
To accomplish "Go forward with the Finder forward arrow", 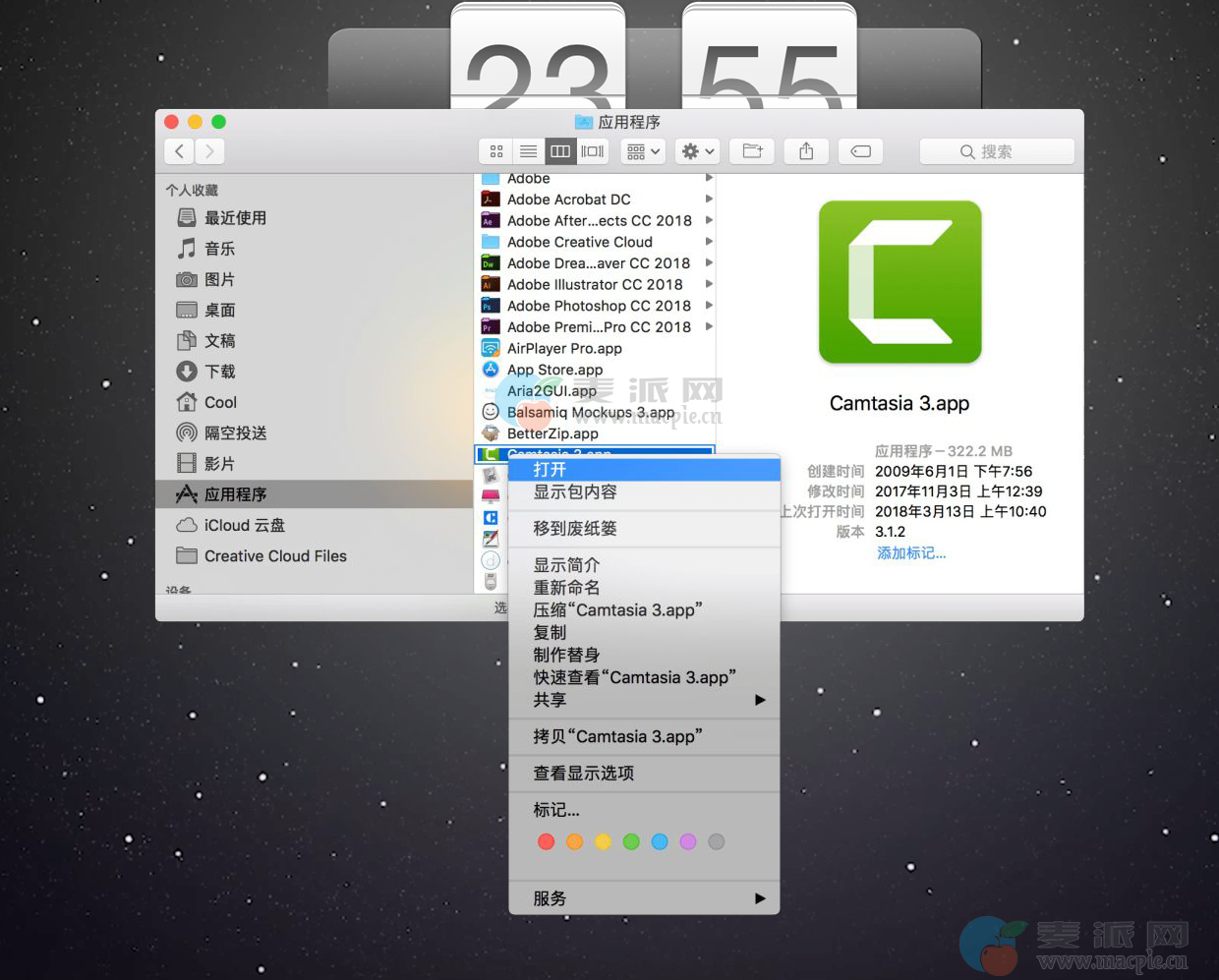I will coord(209,151).
